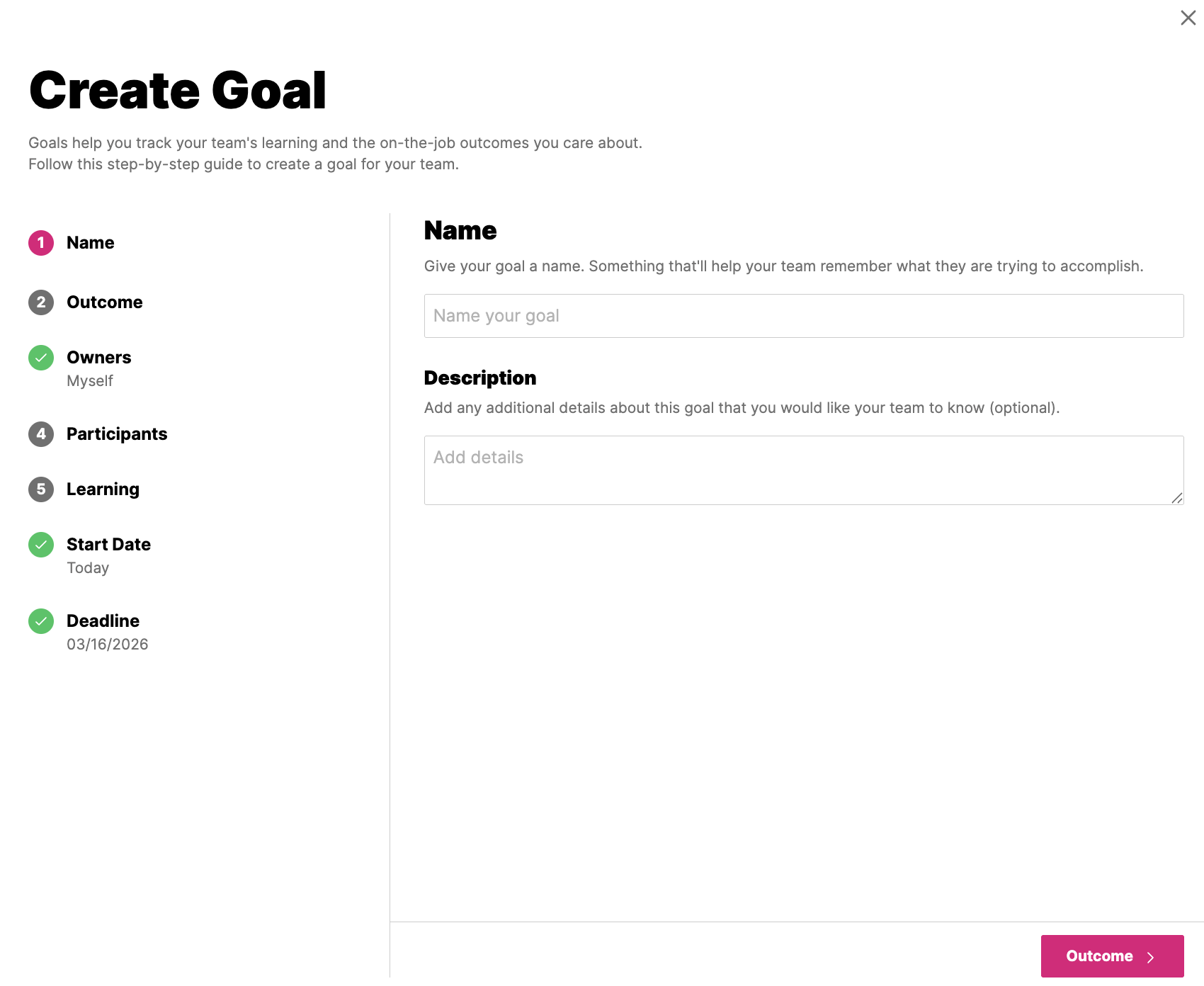Click the Deadline completion checkmark
The height and width of the screenshot is (986, 1204).
point(41,621)
